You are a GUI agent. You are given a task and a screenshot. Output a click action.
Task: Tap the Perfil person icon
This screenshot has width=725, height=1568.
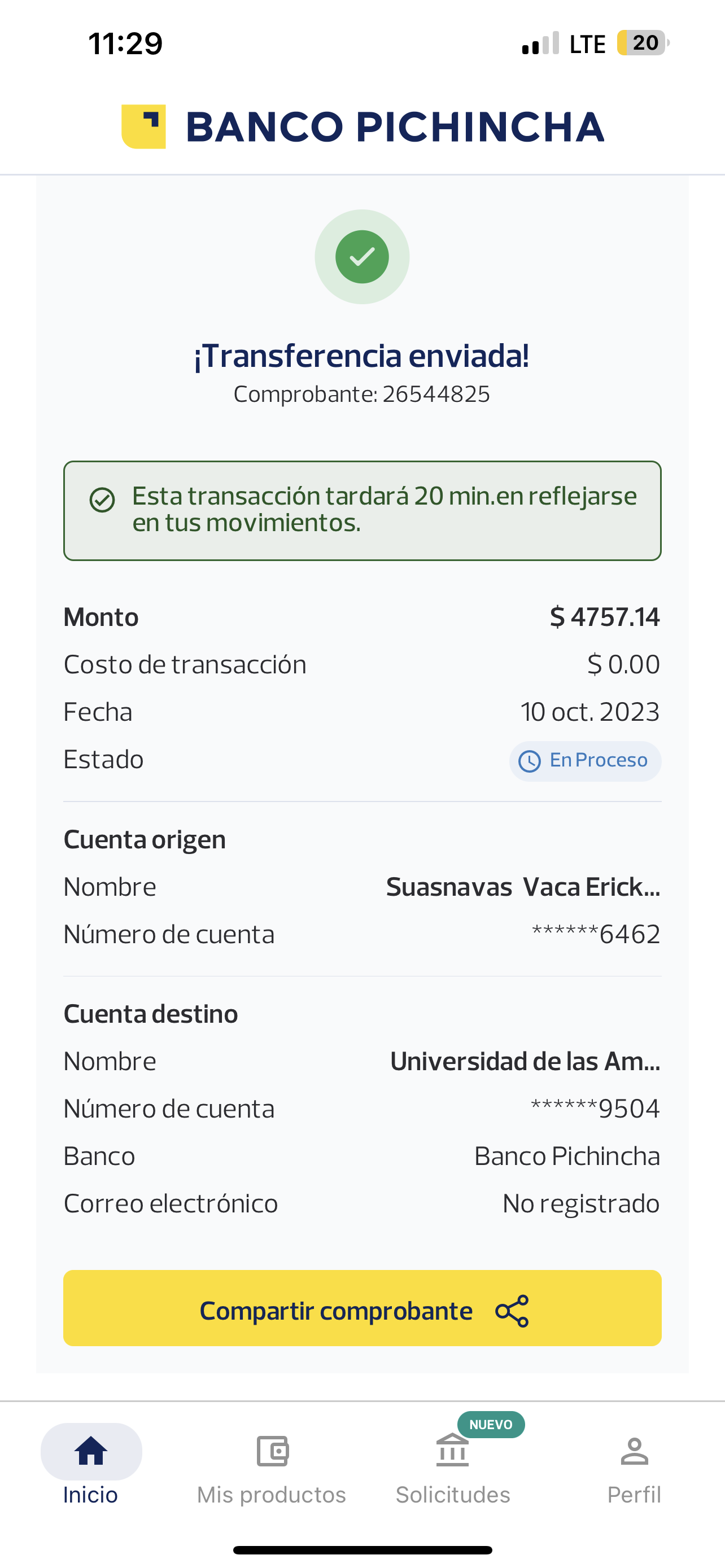[x=634, y=1451]
